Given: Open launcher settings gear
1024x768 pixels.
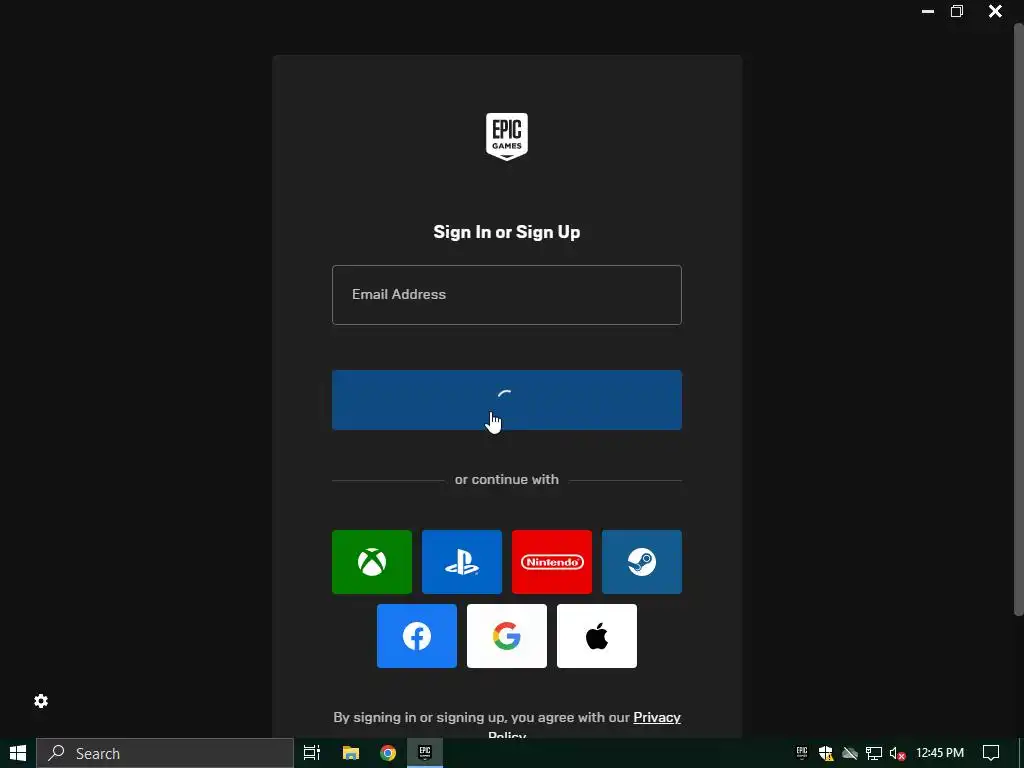Looking at the screenshot, I should 41,701.
